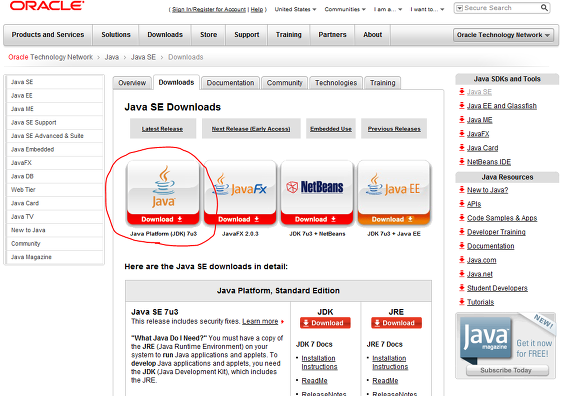This screenshot has width=580, height=396.
Task: Open the Store menu item
Action: [209, 35]
